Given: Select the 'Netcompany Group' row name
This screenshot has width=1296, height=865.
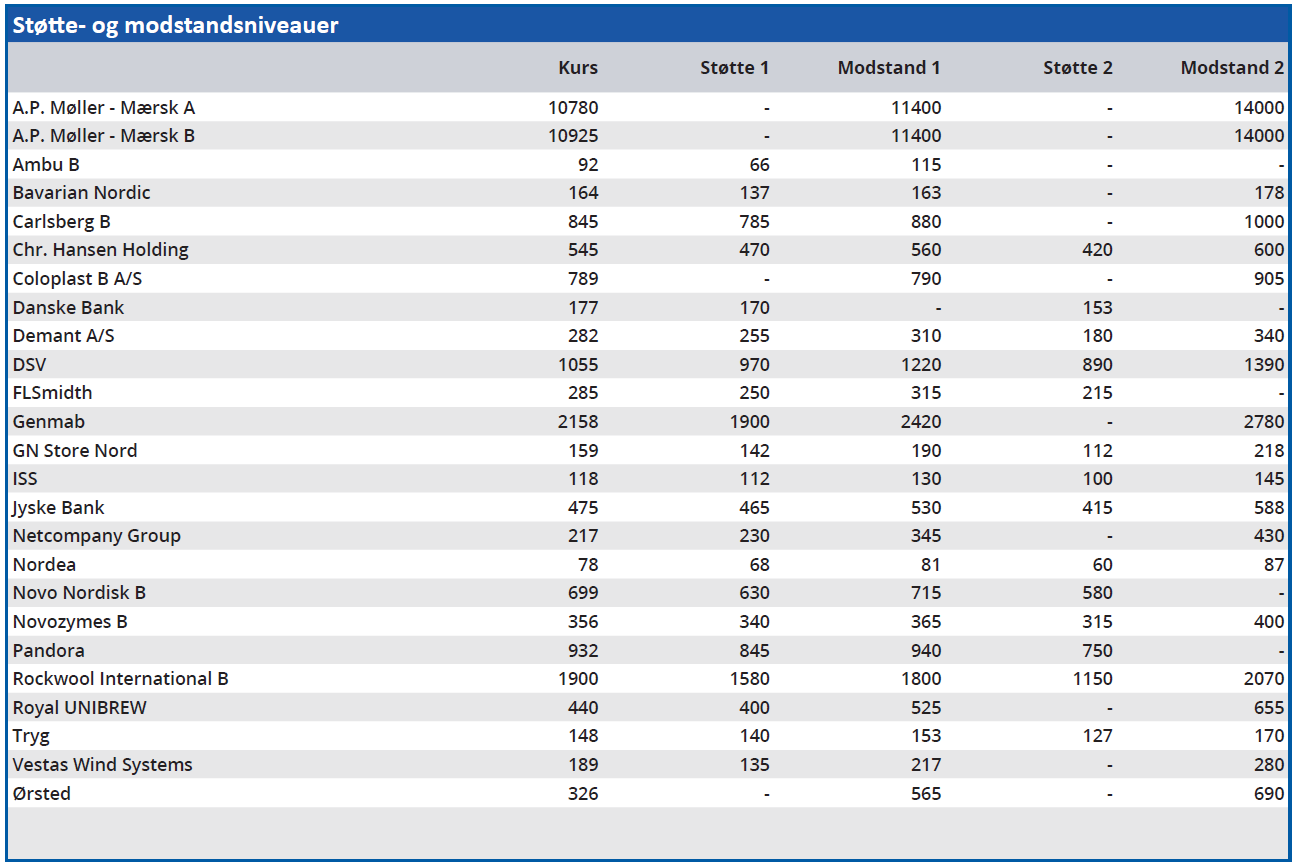Looking at the screenshot, I should [97, 536].
